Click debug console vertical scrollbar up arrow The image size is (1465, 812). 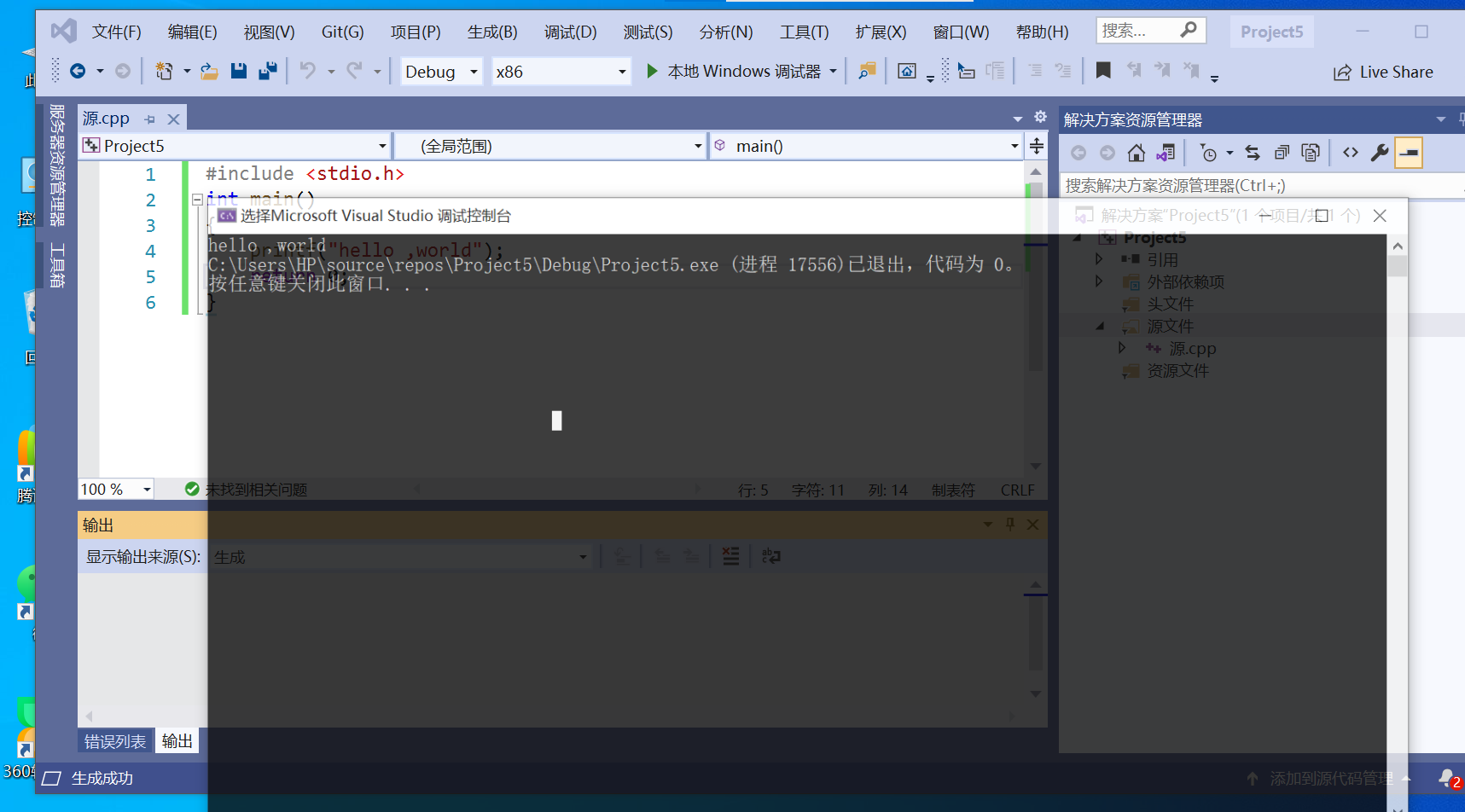1397,246
